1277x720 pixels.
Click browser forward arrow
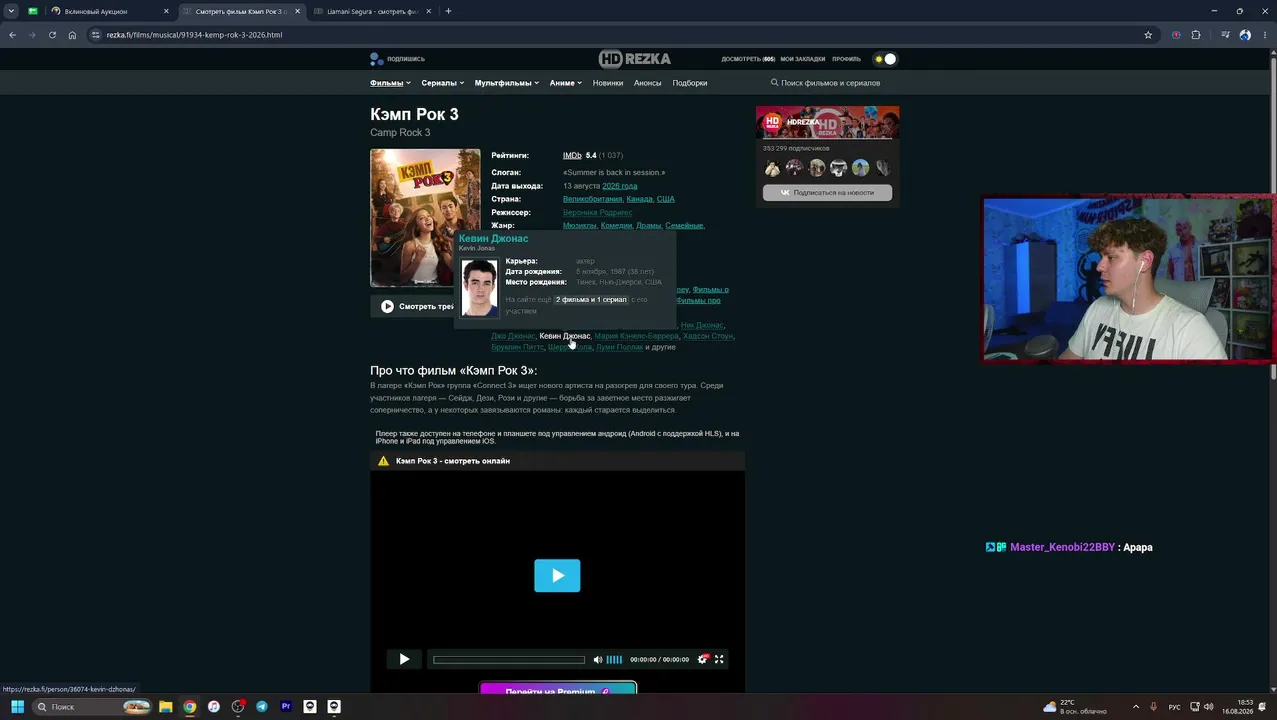coord(32,35)
